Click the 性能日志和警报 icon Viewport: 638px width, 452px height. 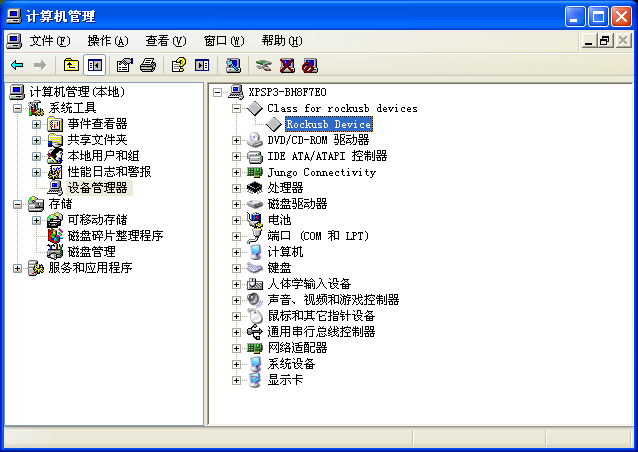(x=55, y=172)
